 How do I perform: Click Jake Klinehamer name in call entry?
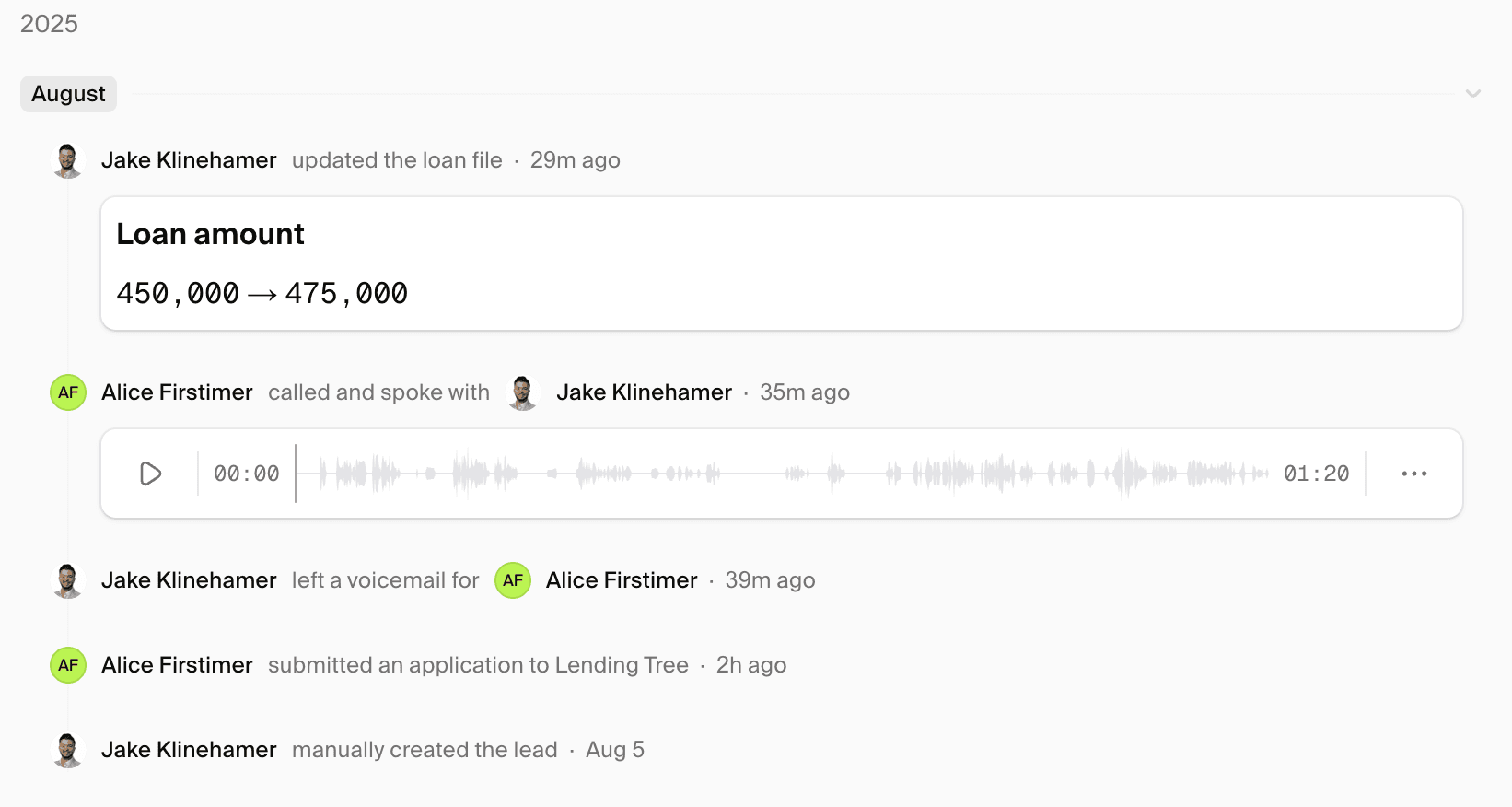tap(644, 392)
